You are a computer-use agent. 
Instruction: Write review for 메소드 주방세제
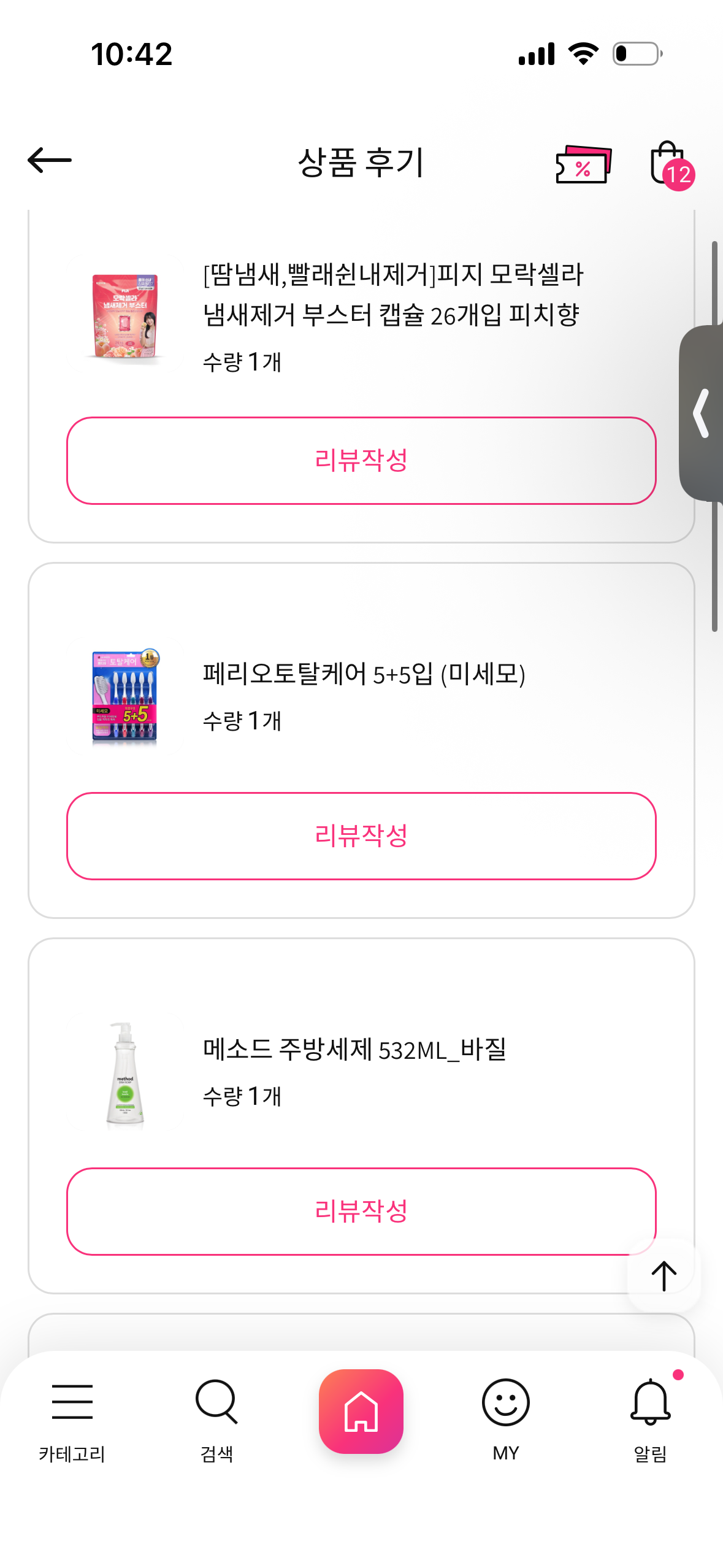[361, 1212]
